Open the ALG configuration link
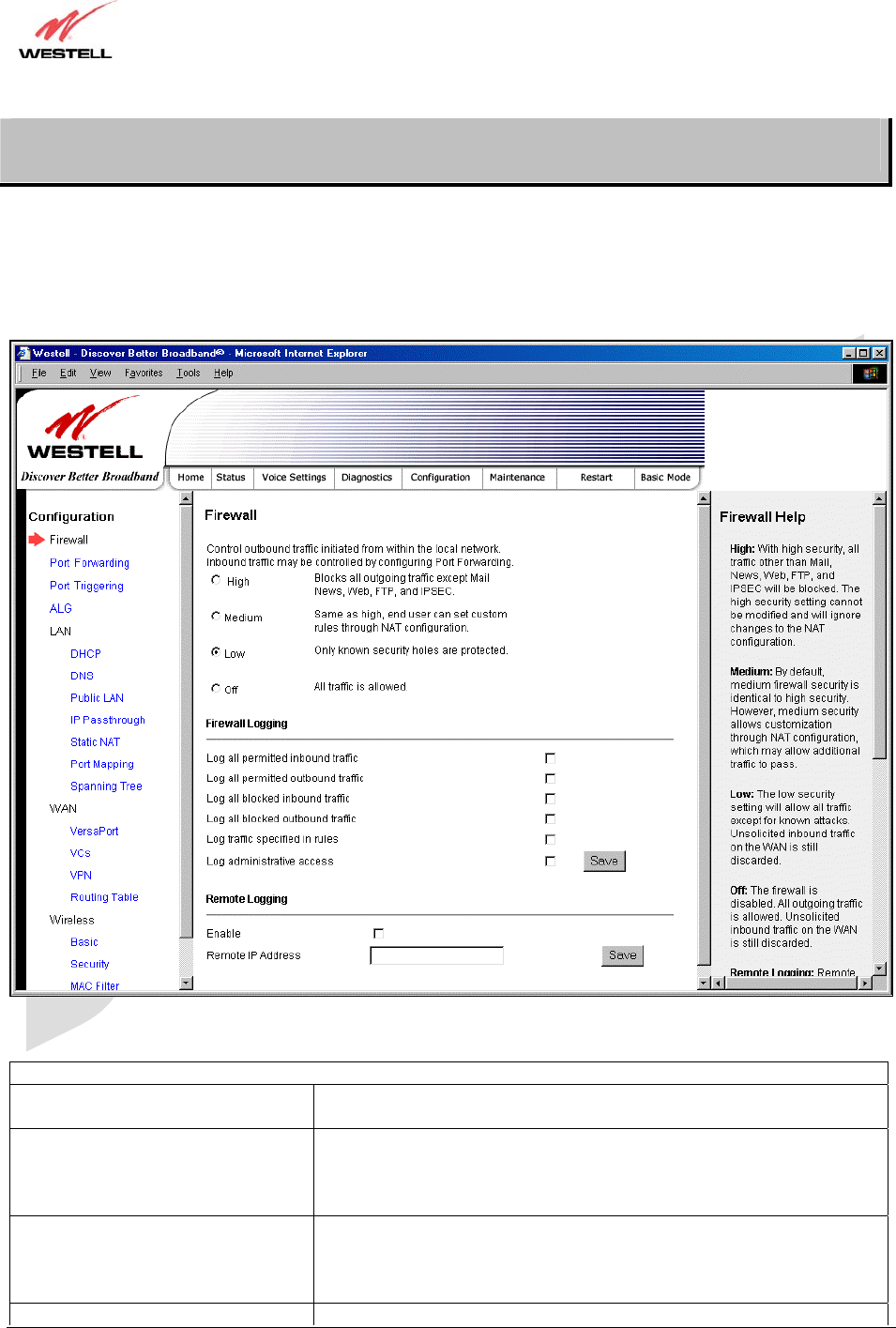The width and height of the screenshot is (896, 1328). pyautogui.click(x=61, y=608)
